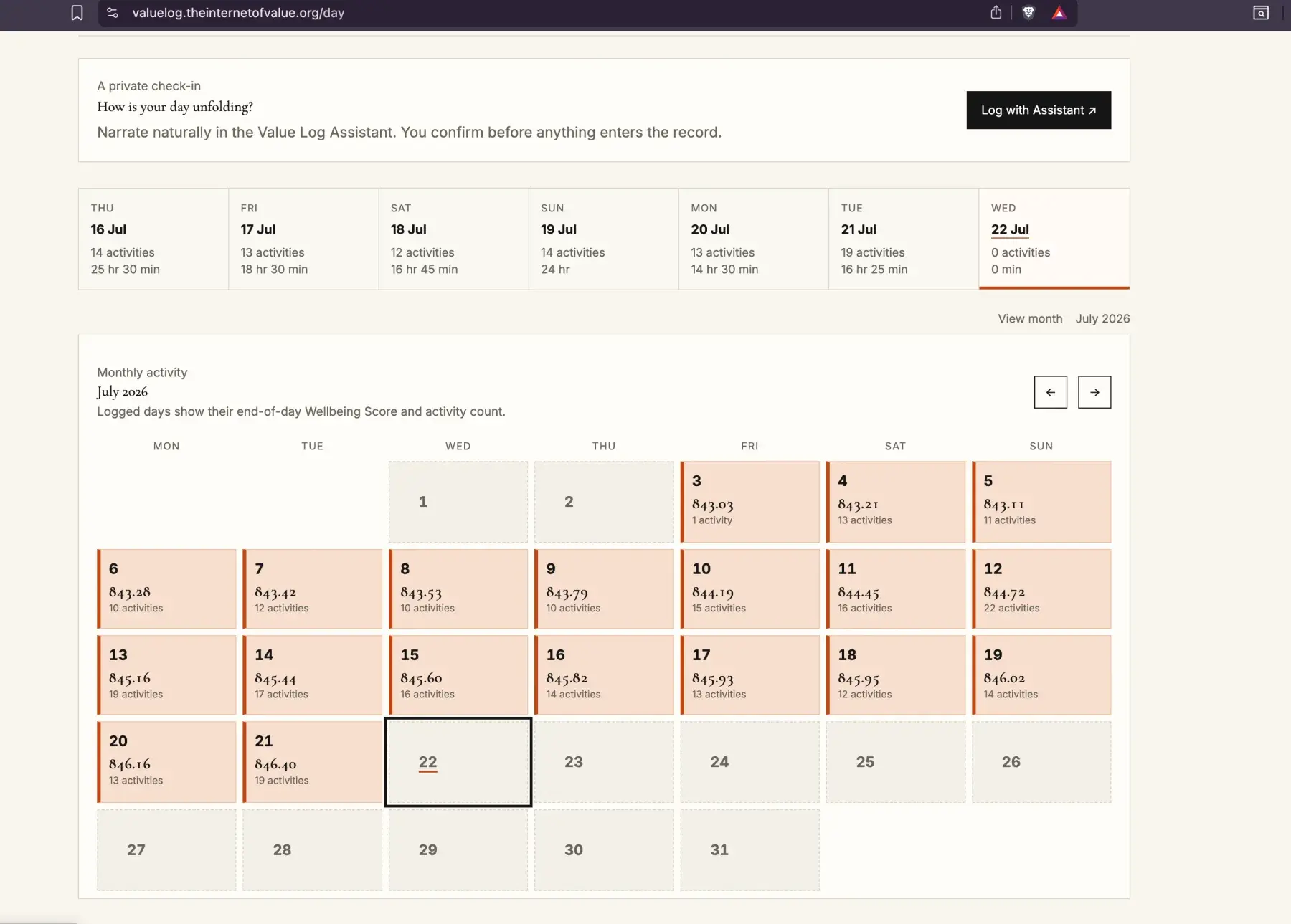Open July 16 calendar cell with 845.82

pyautogui.click(x=604, y=675)
